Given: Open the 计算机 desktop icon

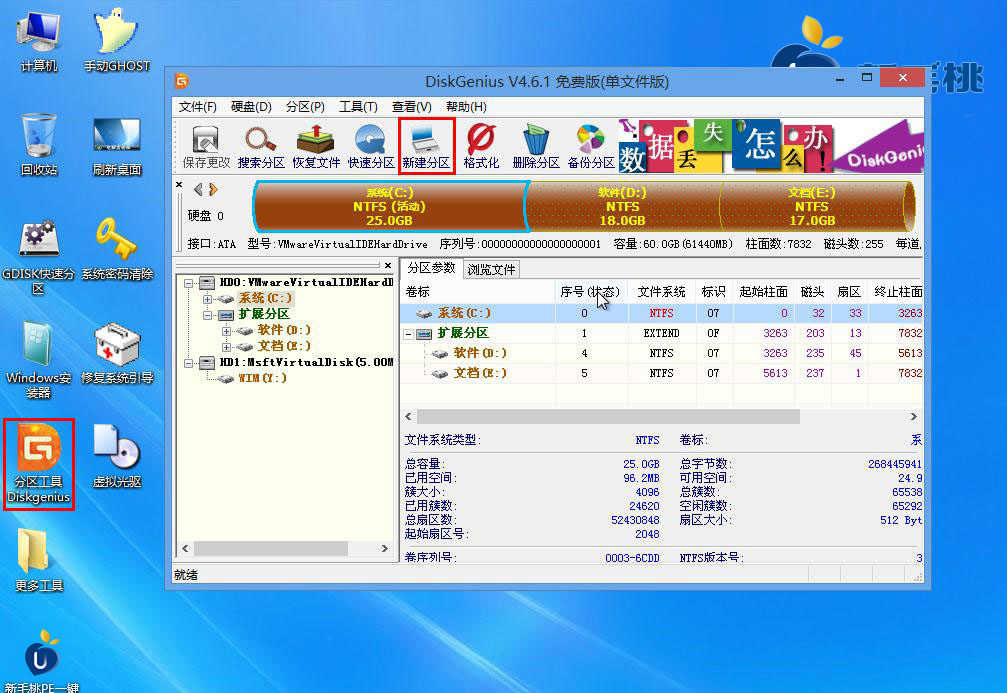Looking at the screenshot, I should tap(39, 40).
